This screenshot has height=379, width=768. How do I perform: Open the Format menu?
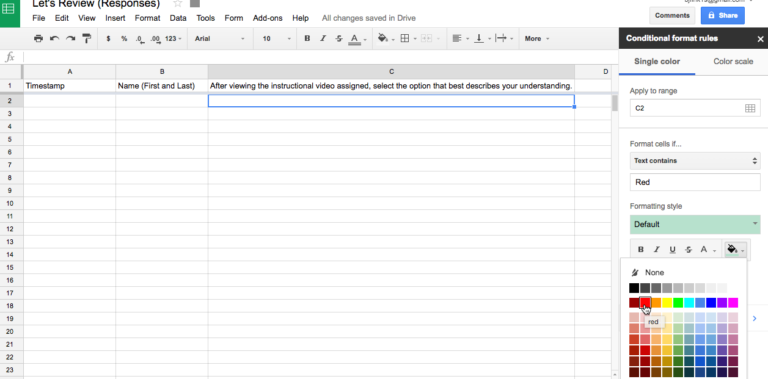(x=147, y=18)
